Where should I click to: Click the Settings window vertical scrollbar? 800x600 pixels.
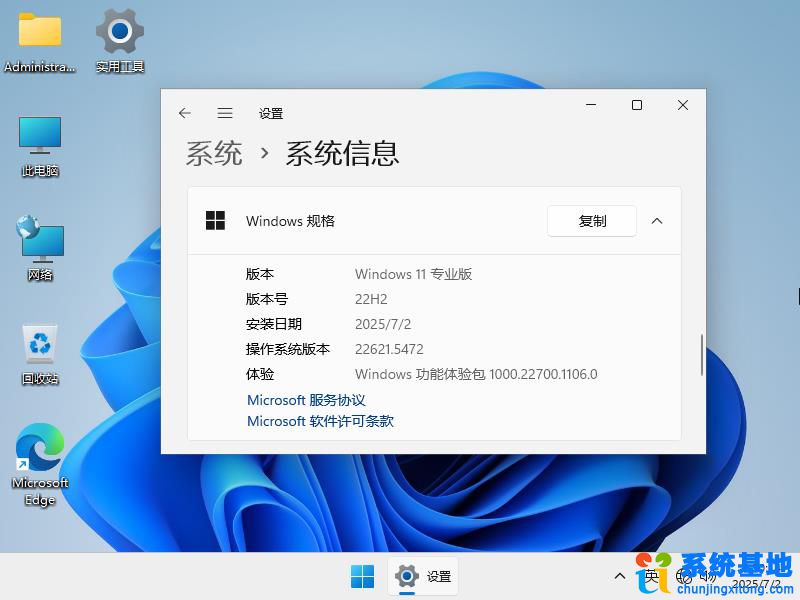pos(702,355)
